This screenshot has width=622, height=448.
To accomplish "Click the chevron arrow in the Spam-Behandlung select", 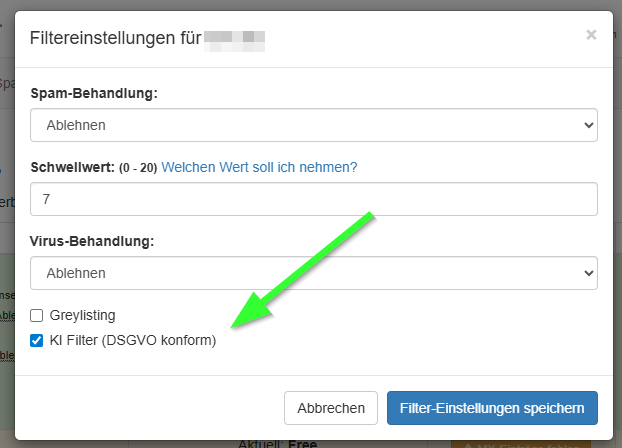I will click(x=586, y=126).
